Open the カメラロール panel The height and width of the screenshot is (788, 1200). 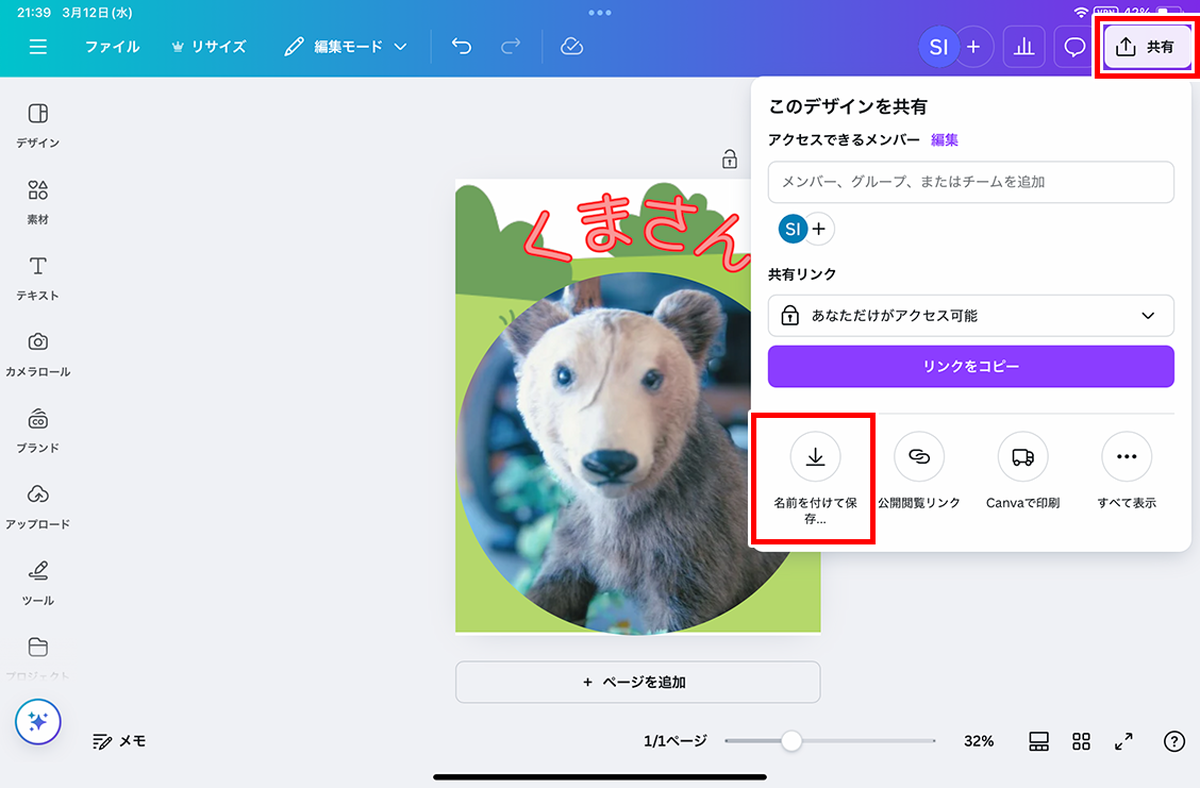38,354
